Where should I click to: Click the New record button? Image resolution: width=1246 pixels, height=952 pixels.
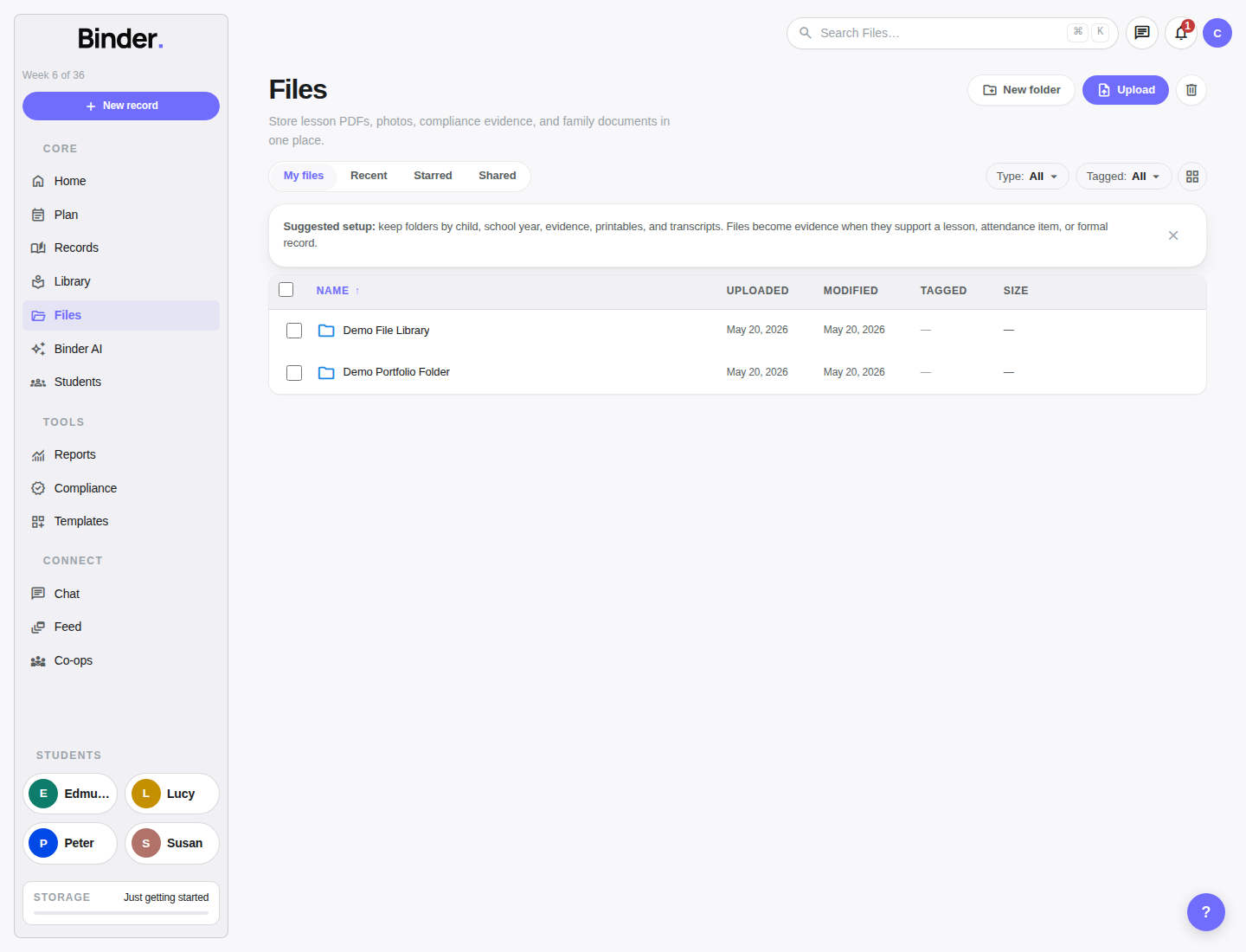coord(121,106)
